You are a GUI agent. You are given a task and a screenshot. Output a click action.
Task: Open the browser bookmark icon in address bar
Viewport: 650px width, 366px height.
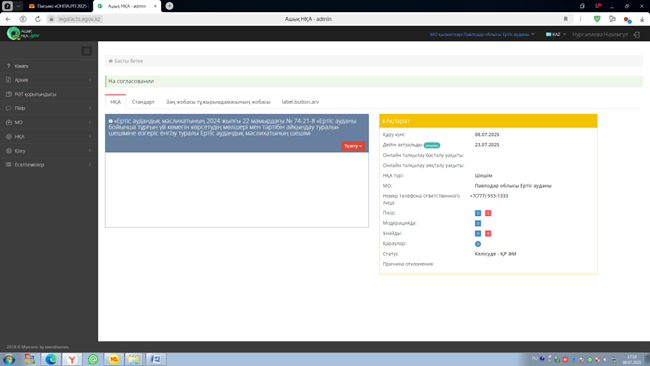[x=565, y=19]
